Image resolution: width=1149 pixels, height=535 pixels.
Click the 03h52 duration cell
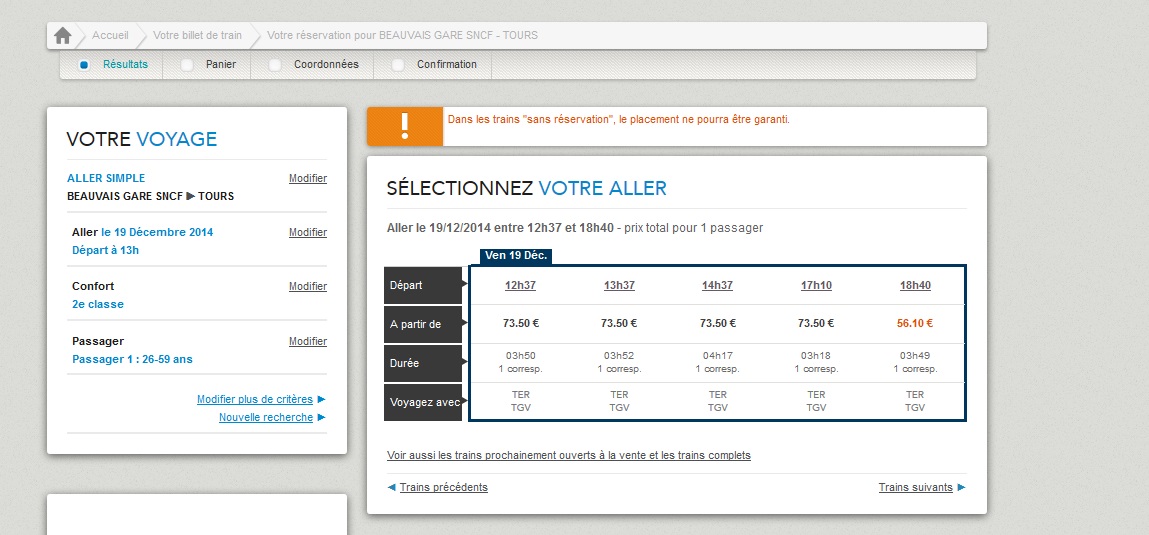point(619,362)
